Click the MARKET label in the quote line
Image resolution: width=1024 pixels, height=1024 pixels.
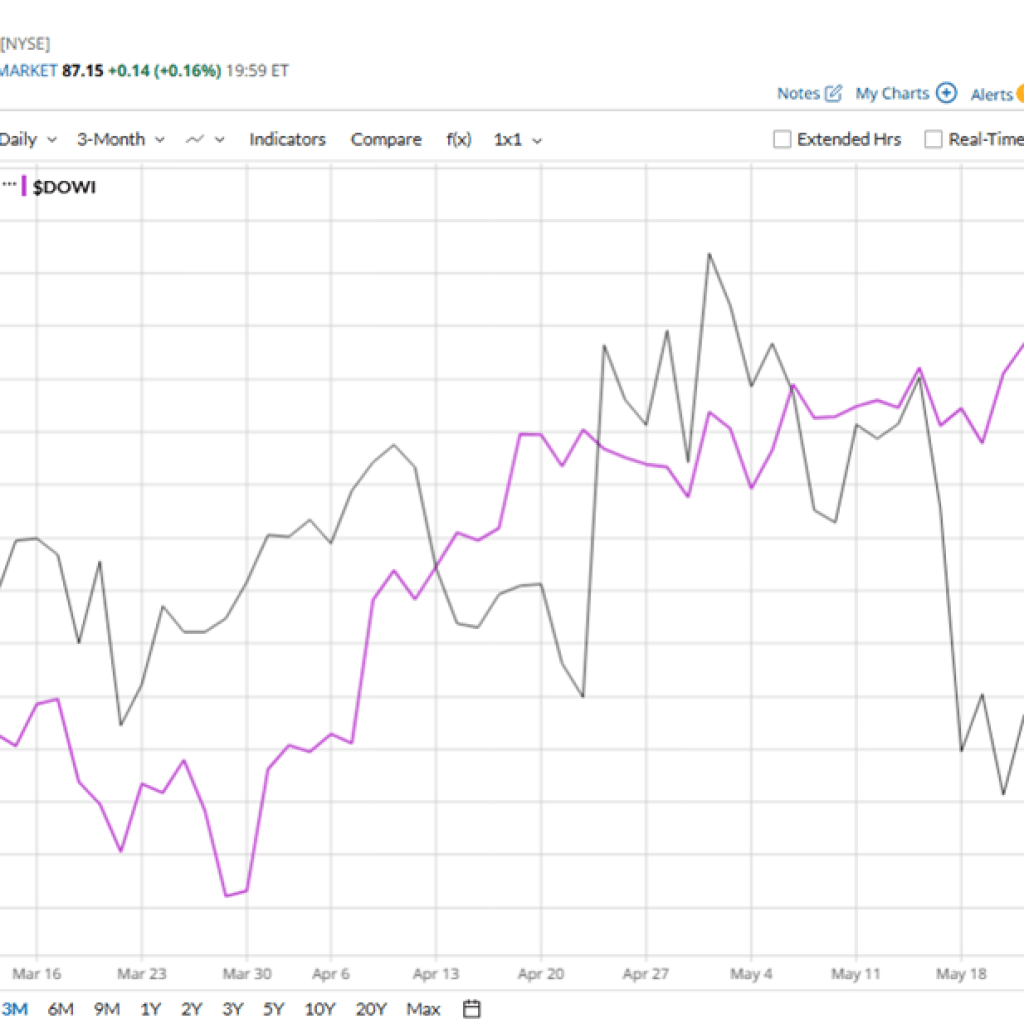pos(29,71)
